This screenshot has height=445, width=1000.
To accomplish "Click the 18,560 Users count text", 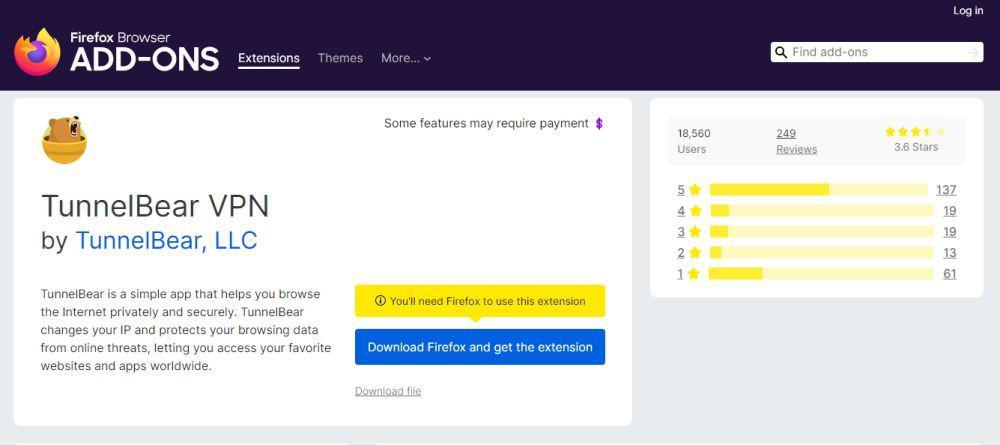I will pos(694,141).
